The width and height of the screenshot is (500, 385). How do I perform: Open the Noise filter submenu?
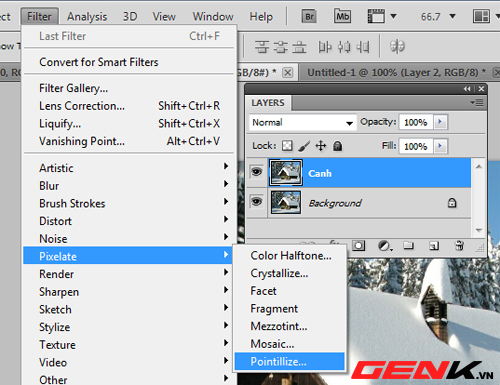127,238
